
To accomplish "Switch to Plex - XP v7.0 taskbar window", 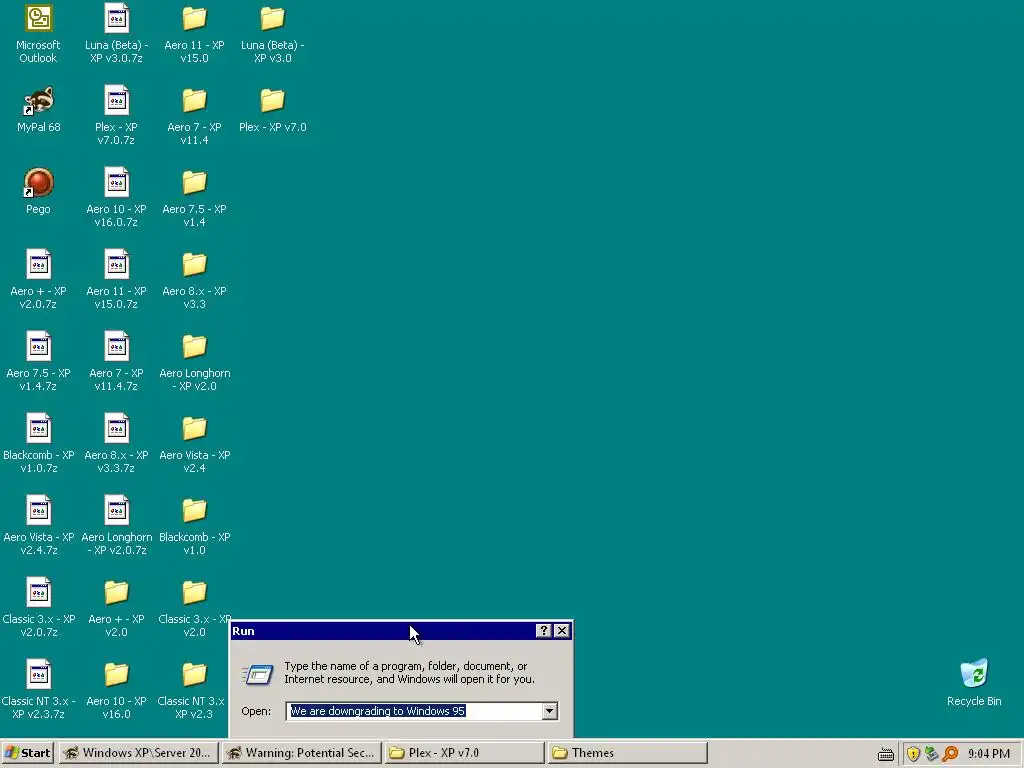I will (x=464, y=753).
